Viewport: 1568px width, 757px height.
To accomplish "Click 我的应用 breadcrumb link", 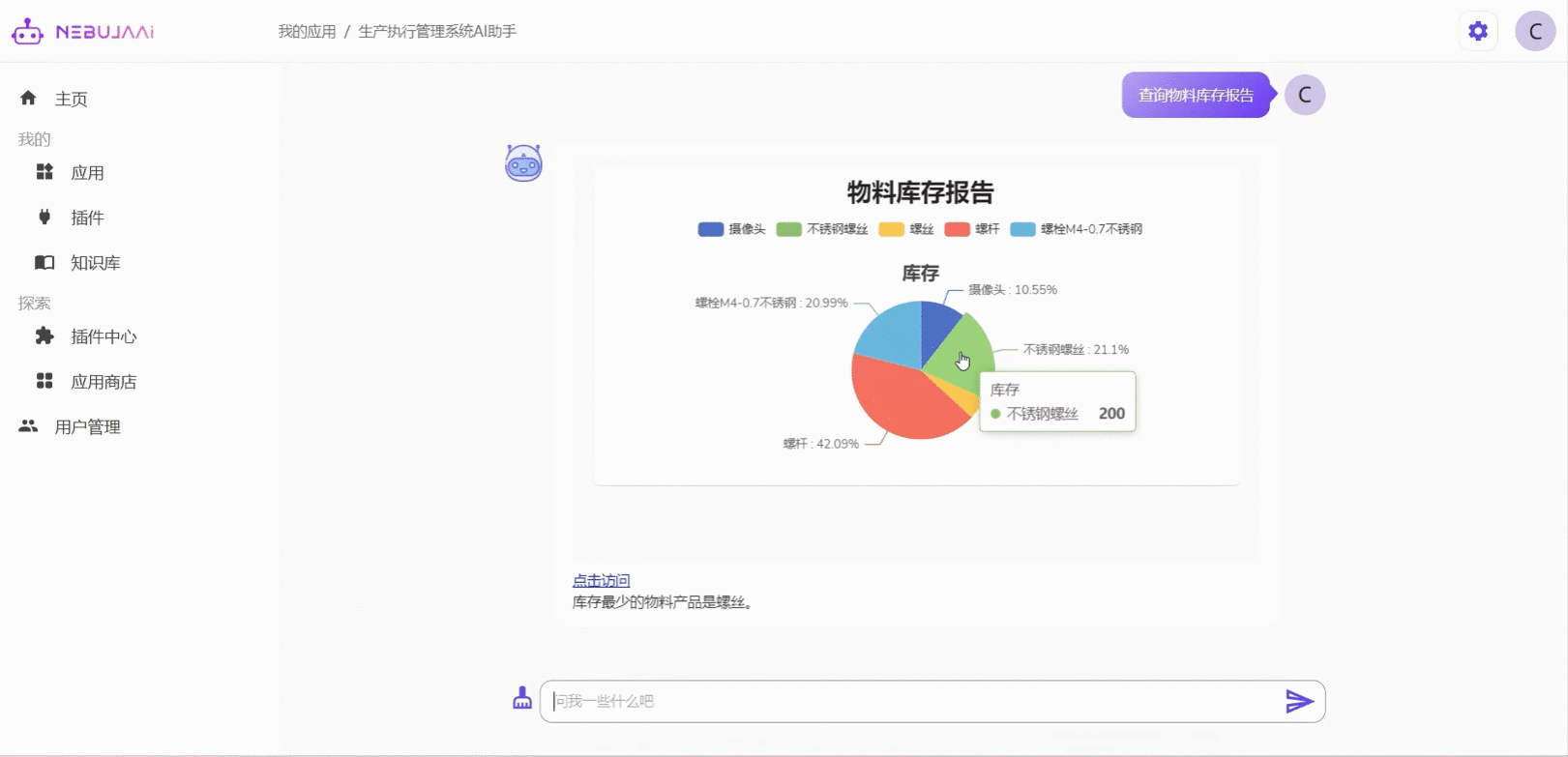I will pos(307,32).
